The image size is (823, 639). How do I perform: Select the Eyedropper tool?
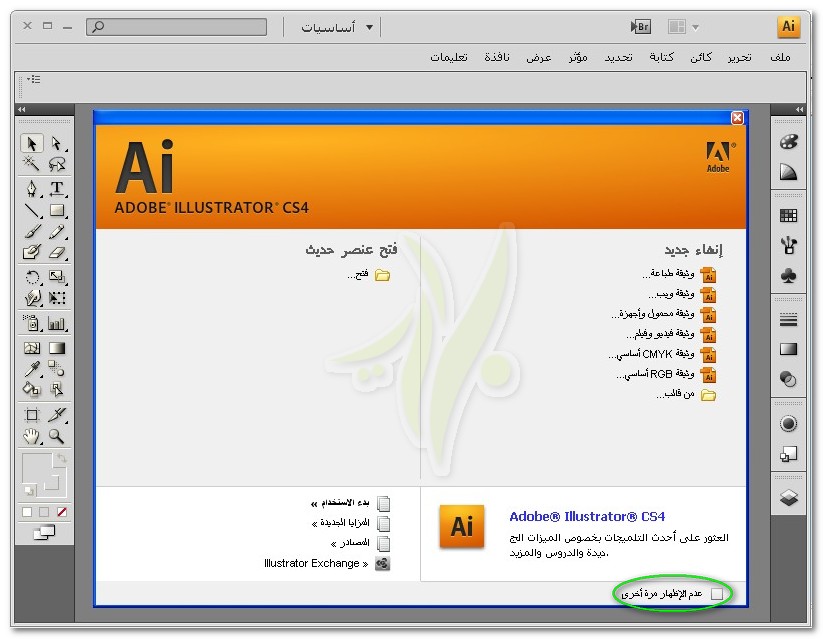pos(31,369)
